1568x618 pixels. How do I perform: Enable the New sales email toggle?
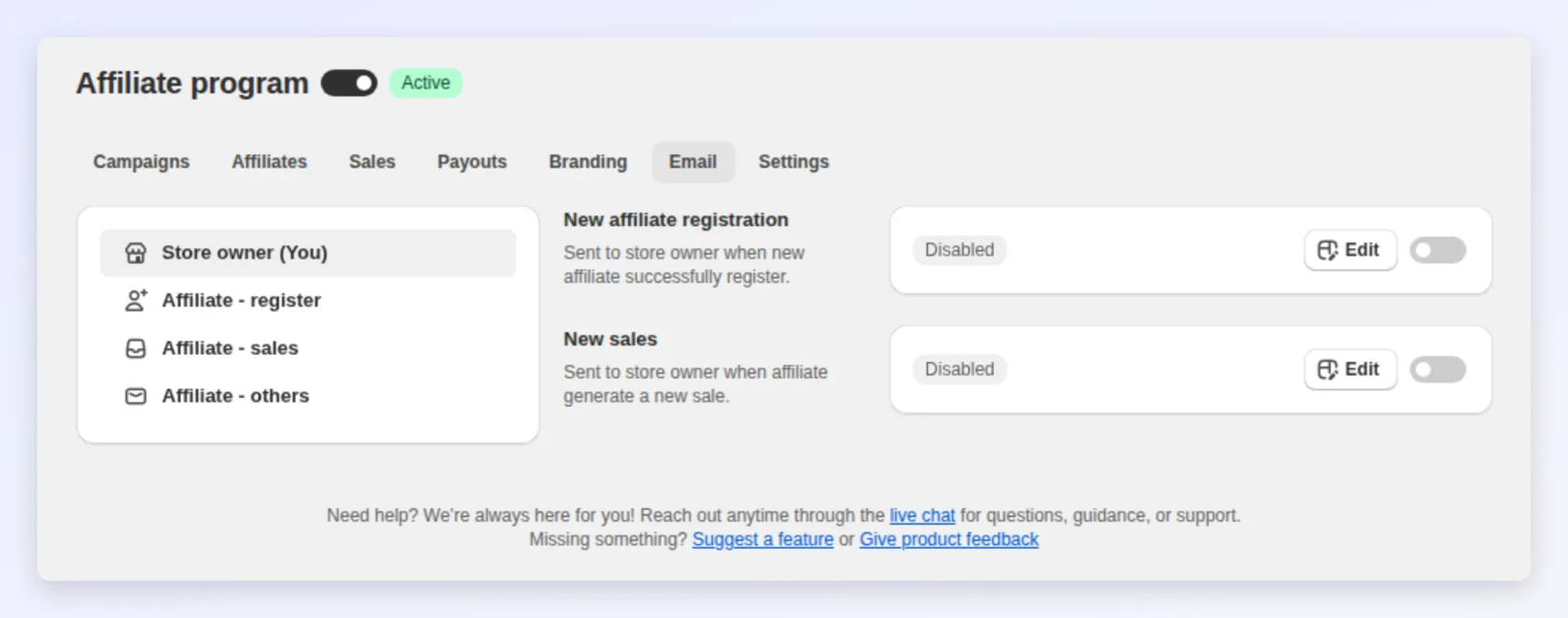pyautogui.click(x=1437, y=370)
